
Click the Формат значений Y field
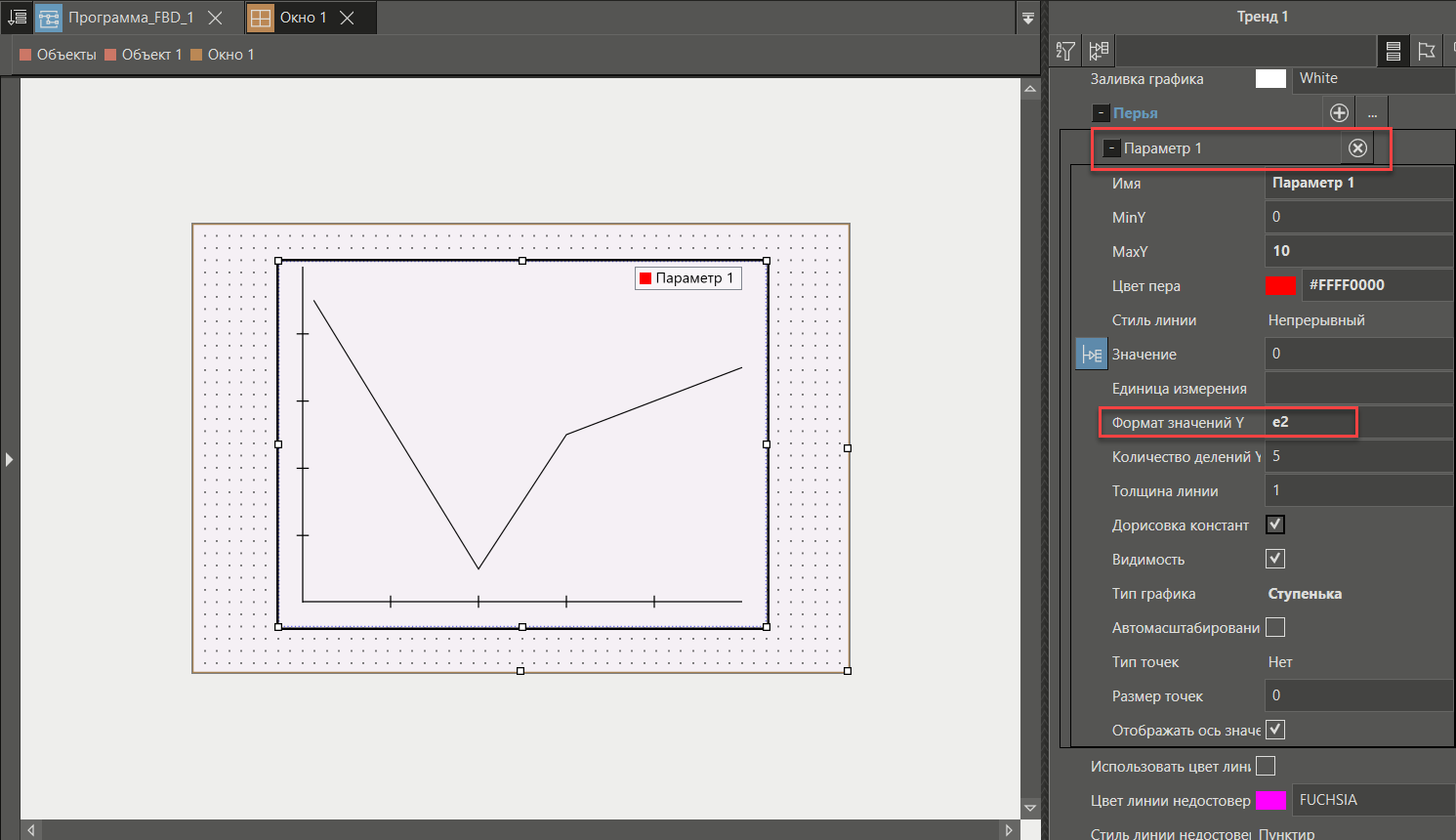click(x=1357, y=422)
